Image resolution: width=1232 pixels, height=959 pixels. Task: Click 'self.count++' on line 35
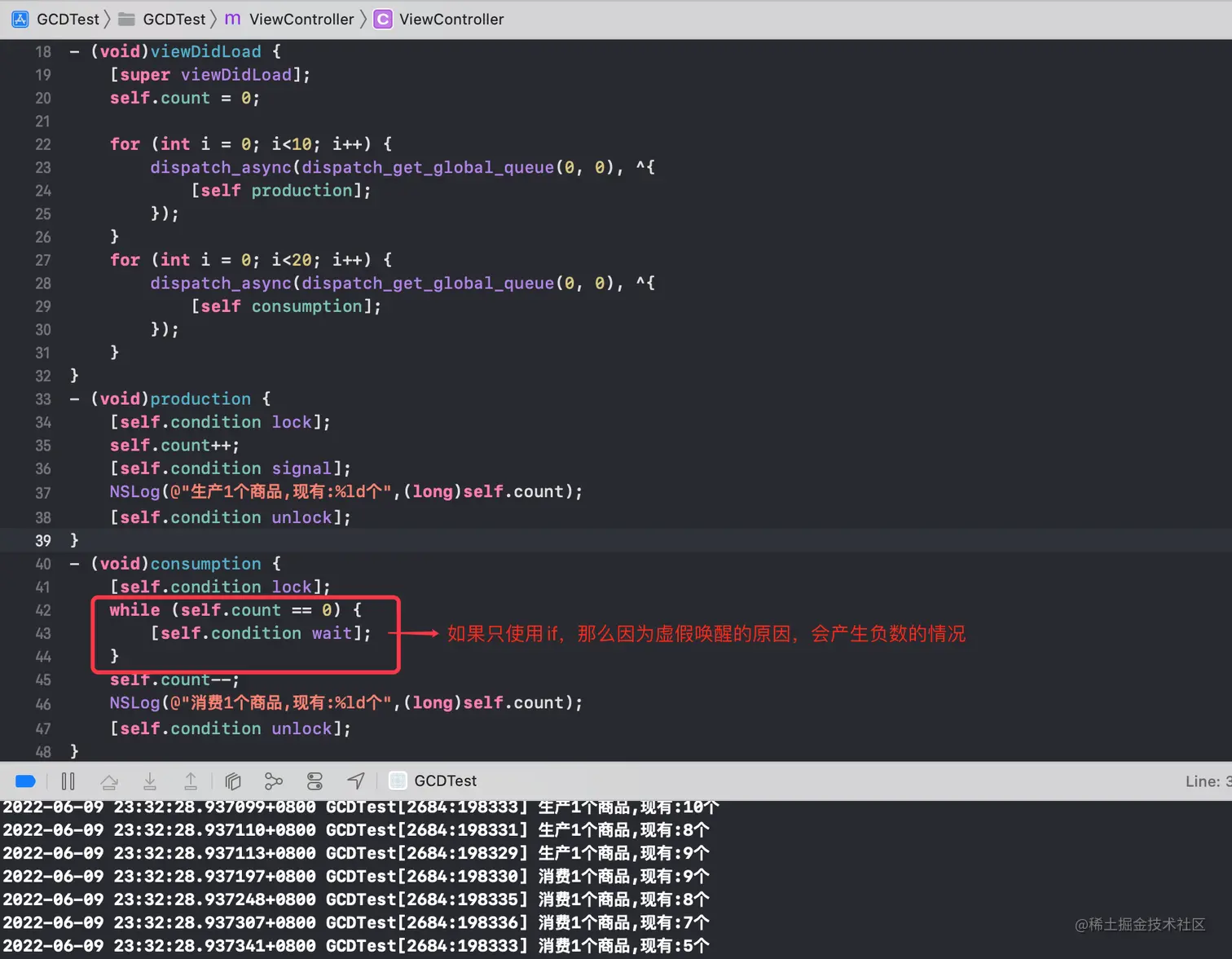coord(170,446)
